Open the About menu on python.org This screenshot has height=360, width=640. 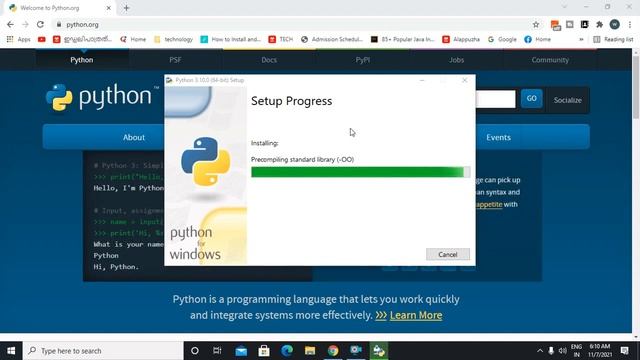(x=134, y=138)
